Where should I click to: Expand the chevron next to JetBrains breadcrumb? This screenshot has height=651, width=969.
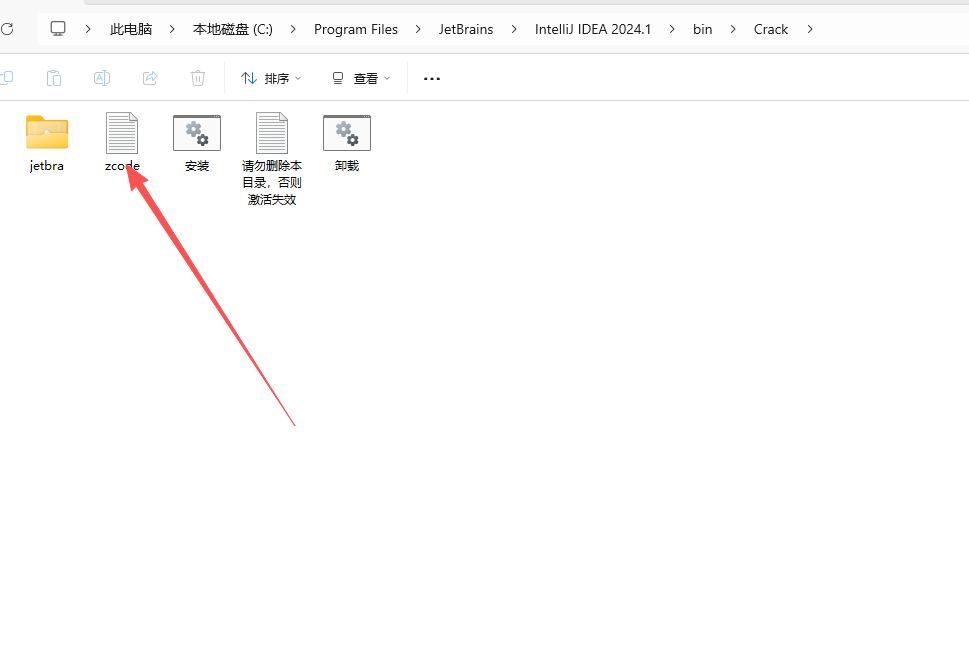[513, 29]
